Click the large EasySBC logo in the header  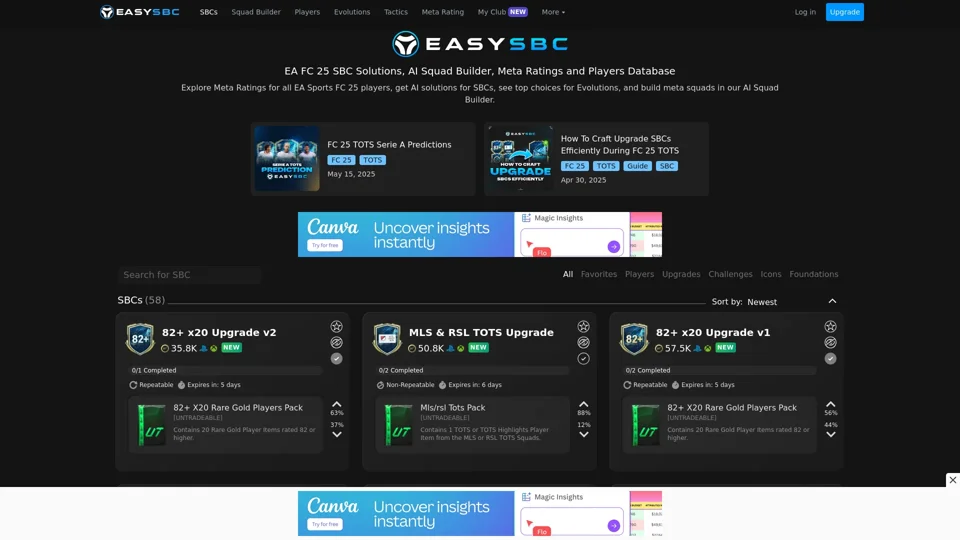480,43
